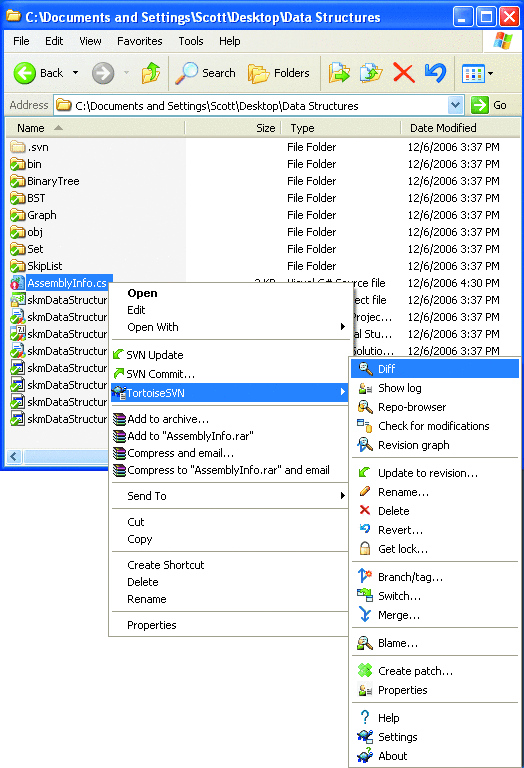This screenshot has height=768, width=524.
Task: Click the Back button
Action: click(39, 73)
